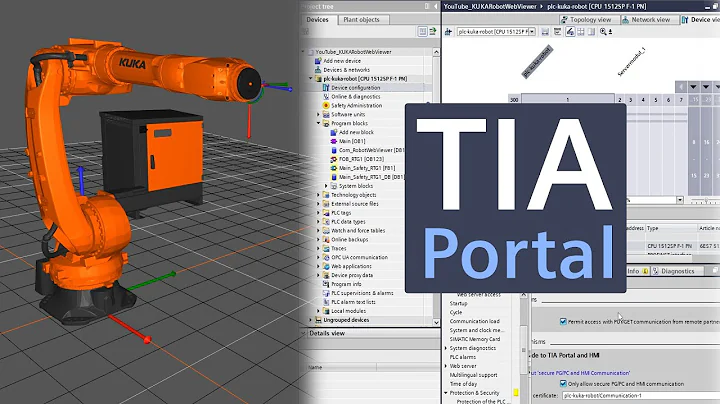
Task: Click the PLC alarm text lists icon
Action: 326,302
